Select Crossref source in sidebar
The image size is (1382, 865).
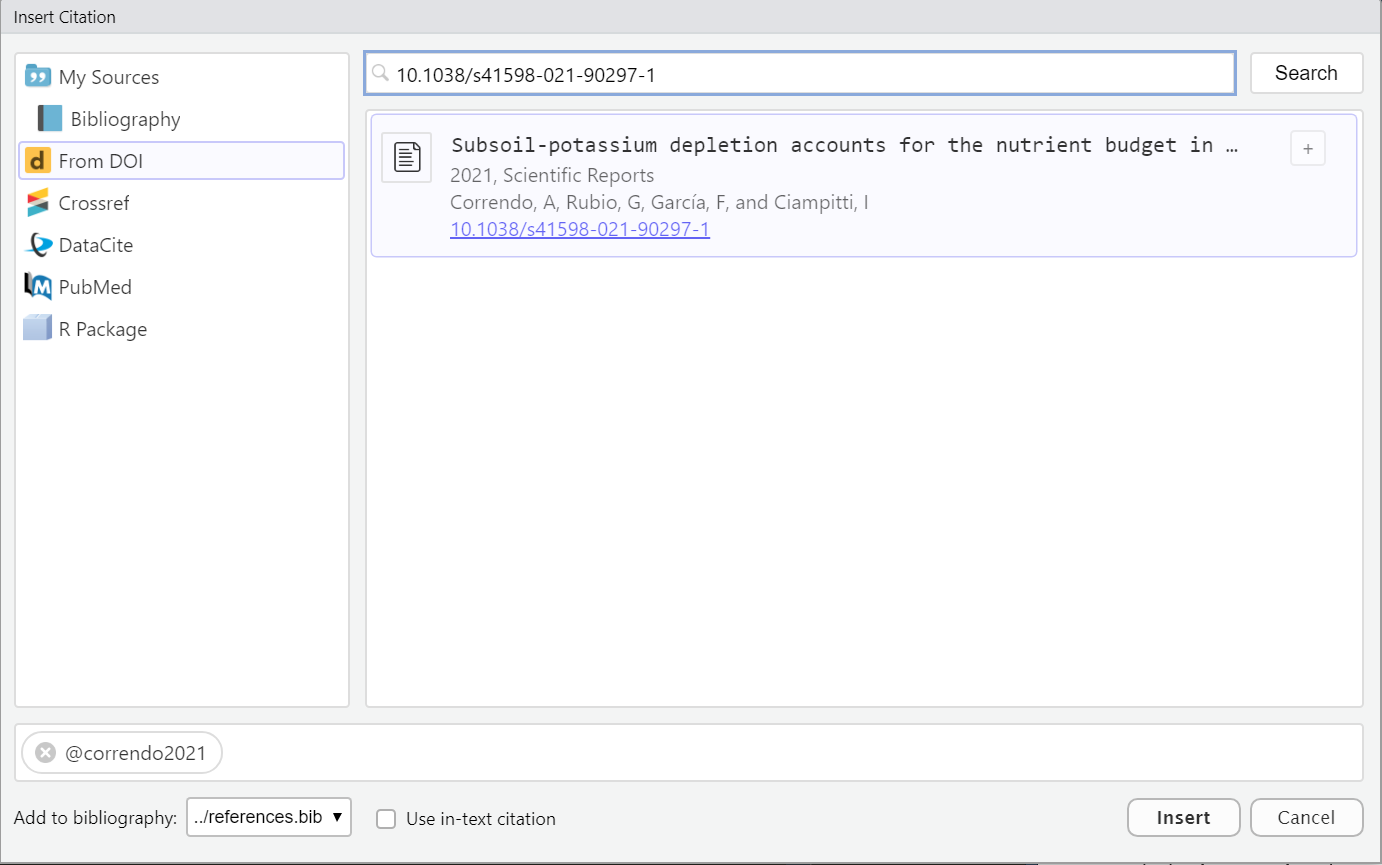(x=94, y=203)
